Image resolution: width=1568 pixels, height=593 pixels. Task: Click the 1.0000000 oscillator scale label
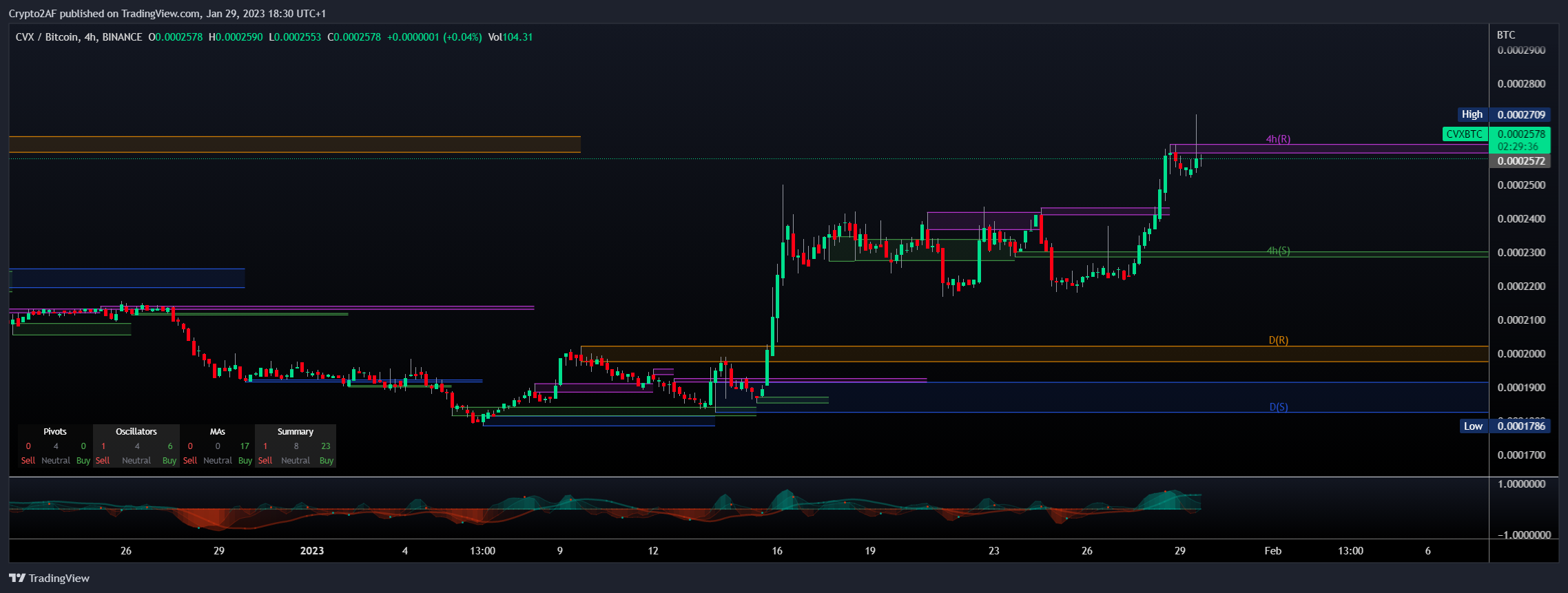(1521, 484)
